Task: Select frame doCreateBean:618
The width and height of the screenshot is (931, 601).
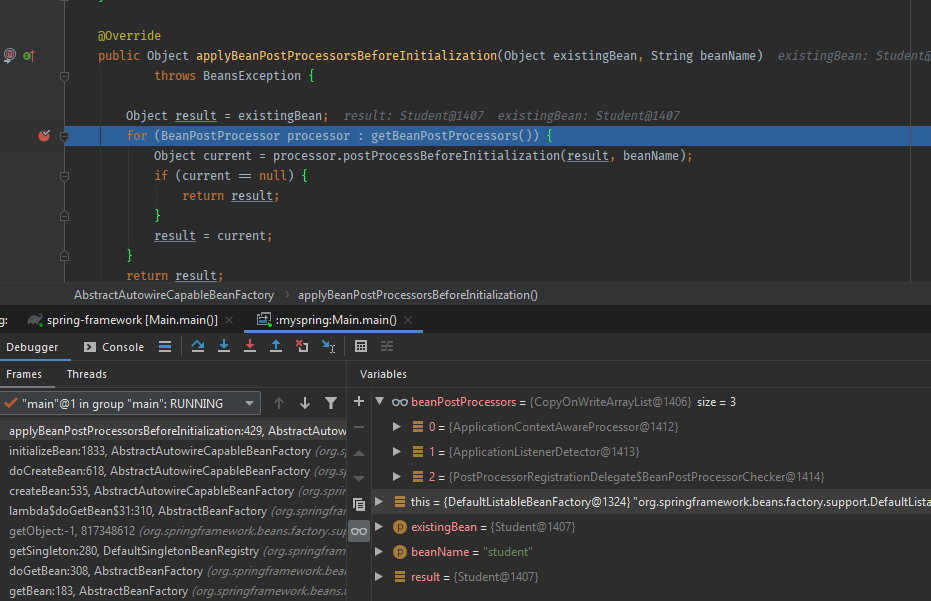Action: [x=173, y=471]
